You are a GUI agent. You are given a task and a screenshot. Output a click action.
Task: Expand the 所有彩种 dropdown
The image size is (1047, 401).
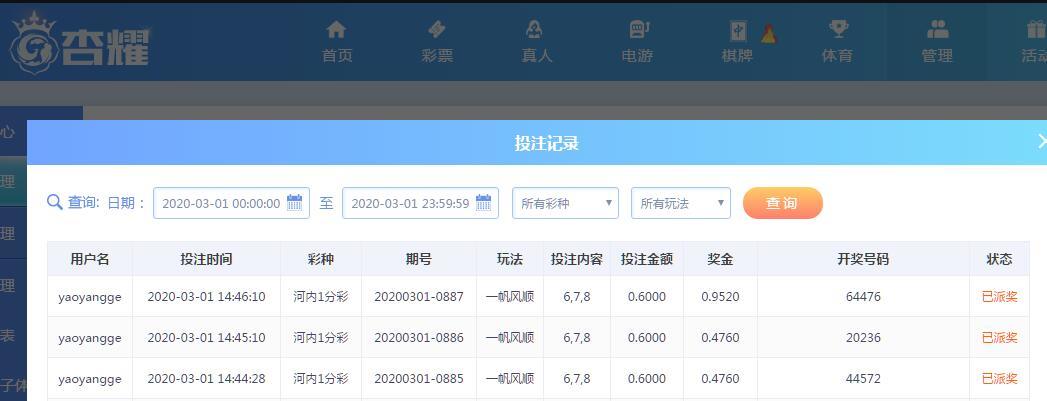(566, 203)
